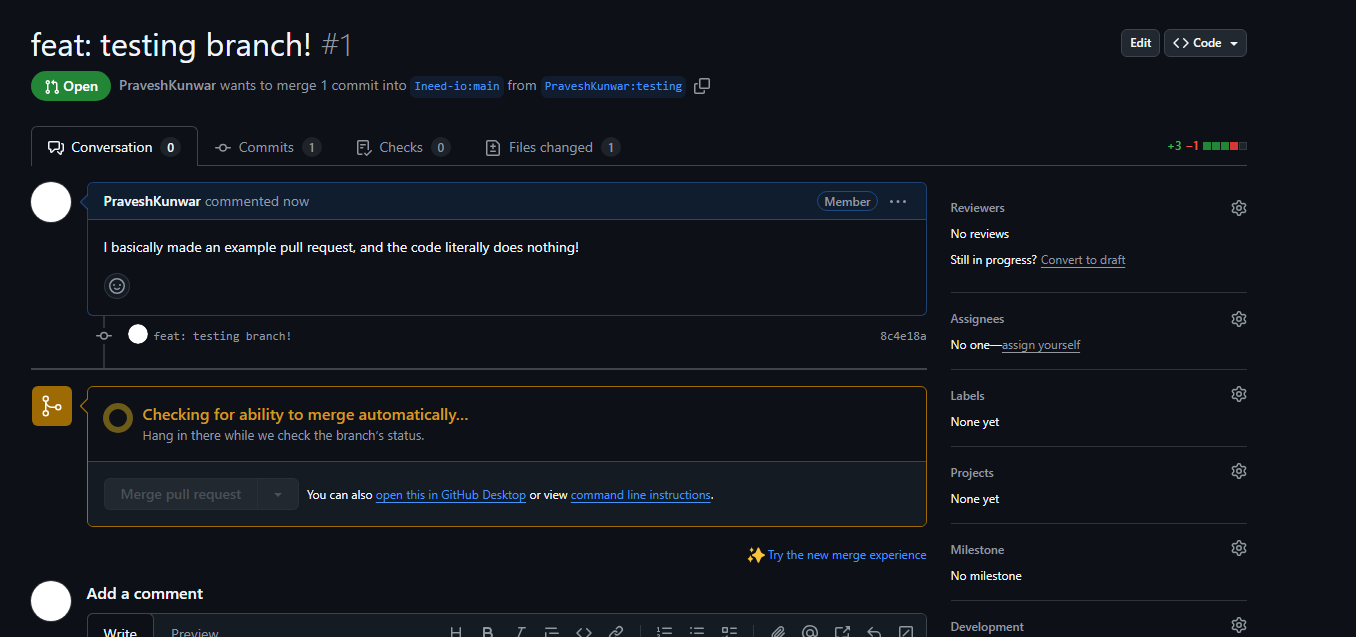Viewport: 1356px width, 637px height.
Task: Open commit hash 8c4e18a
Action: tap(903, 336)
